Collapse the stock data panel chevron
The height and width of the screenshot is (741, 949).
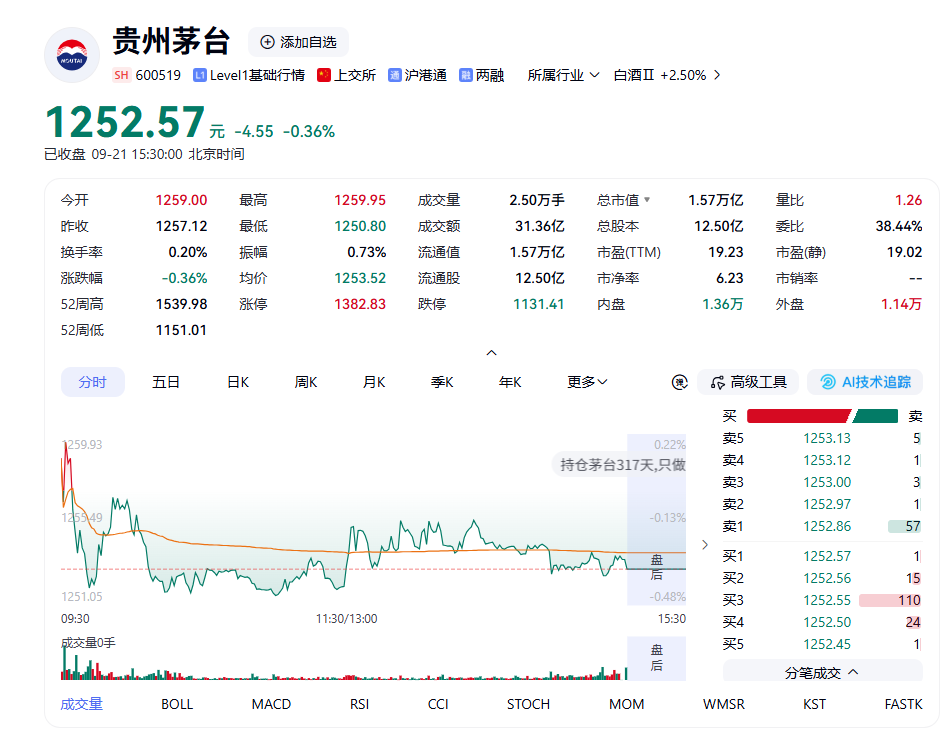point(491,352)
